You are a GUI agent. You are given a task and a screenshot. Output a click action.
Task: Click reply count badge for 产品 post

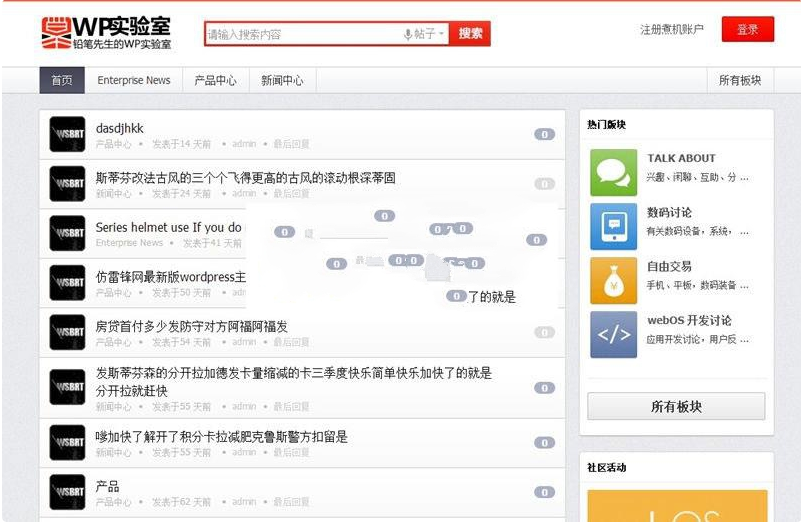pyautogui.click(x=545, y=492)
